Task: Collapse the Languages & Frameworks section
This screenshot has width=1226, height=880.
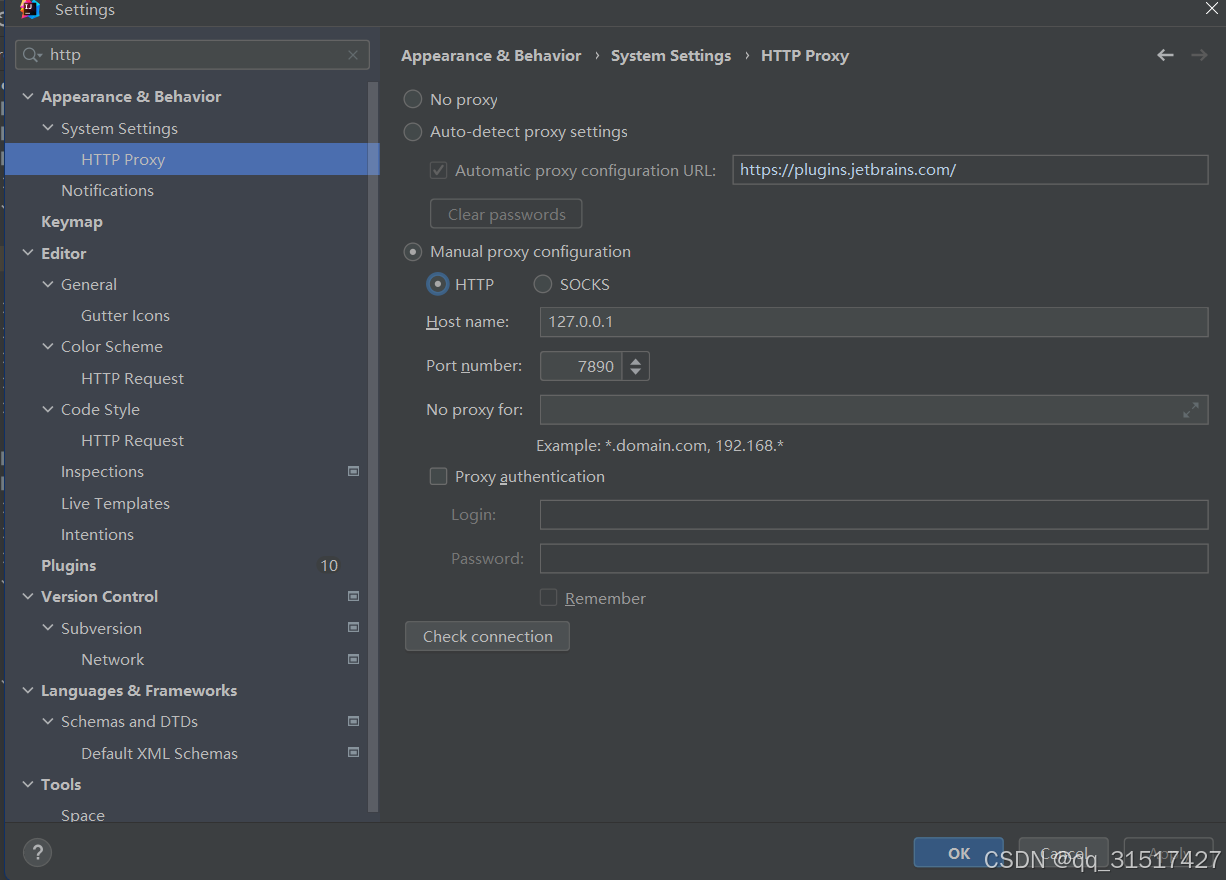Action: (28, 690)
